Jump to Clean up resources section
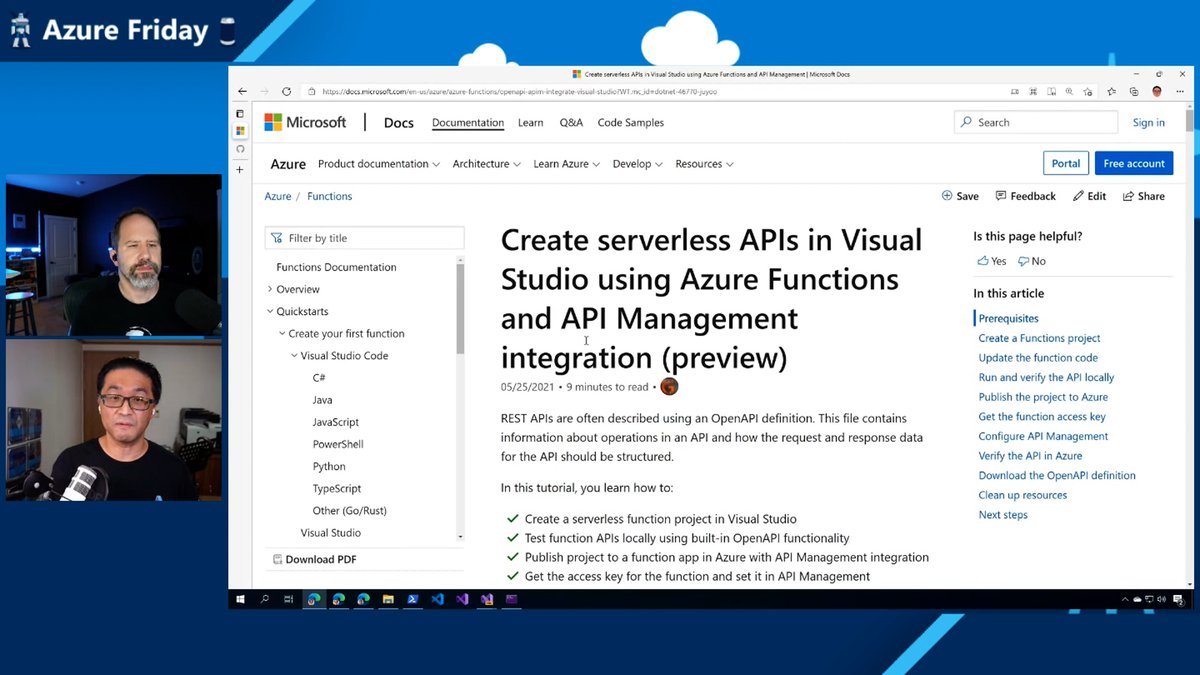The width and height of the screenshot is (1200, 675). 1023,495
